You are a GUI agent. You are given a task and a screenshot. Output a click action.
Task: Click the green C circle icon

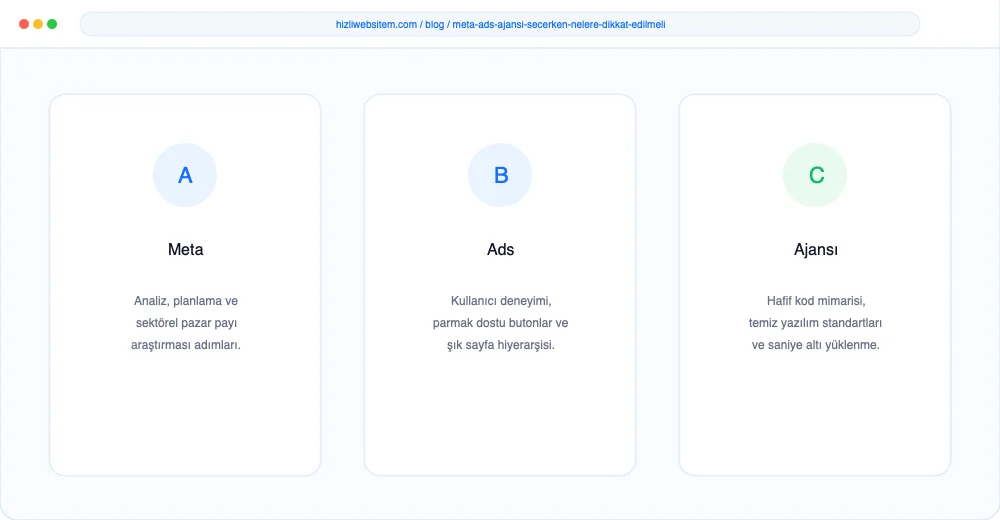(x=815, y=175)
